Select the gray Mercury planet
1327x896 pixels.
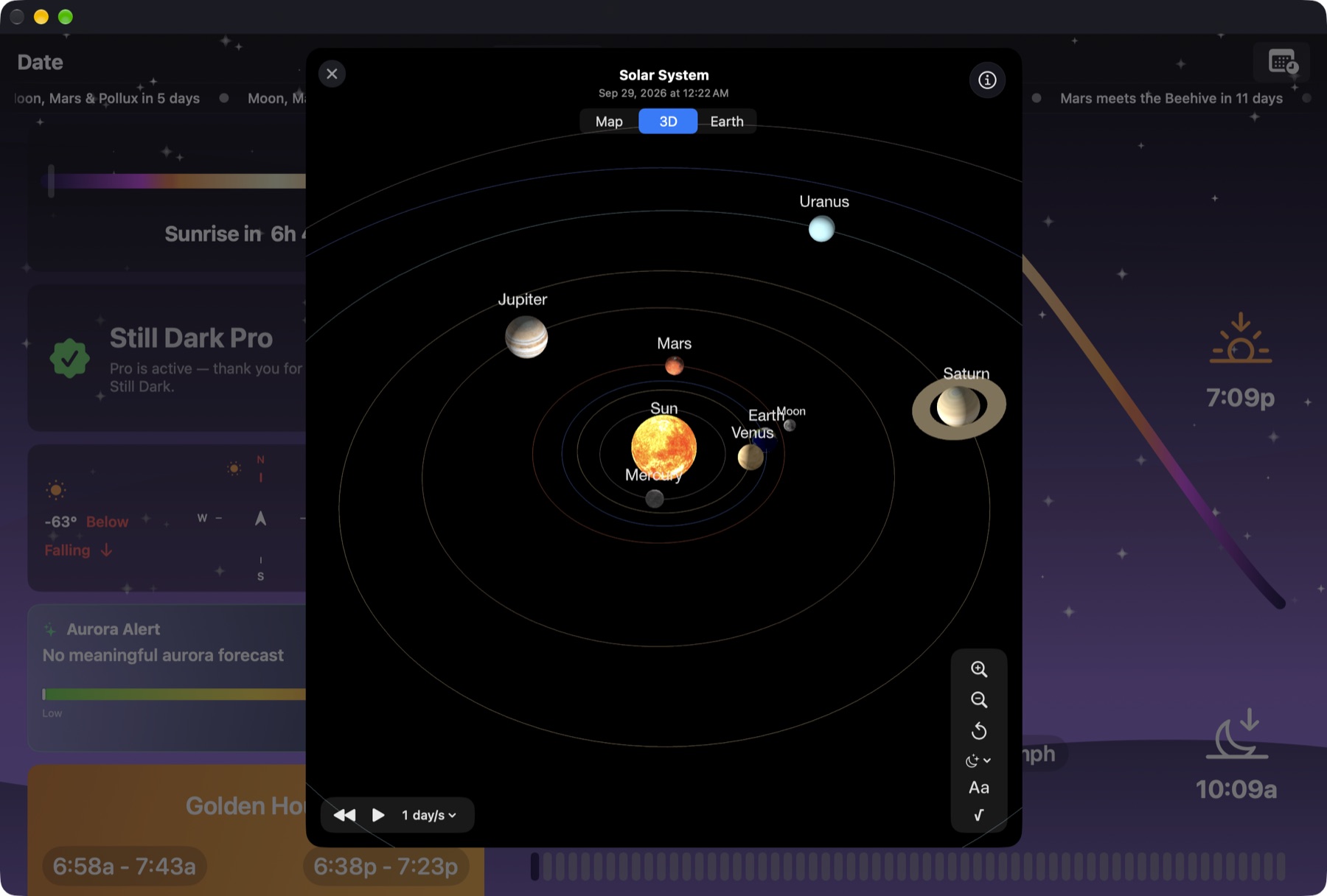click(655, 500)
